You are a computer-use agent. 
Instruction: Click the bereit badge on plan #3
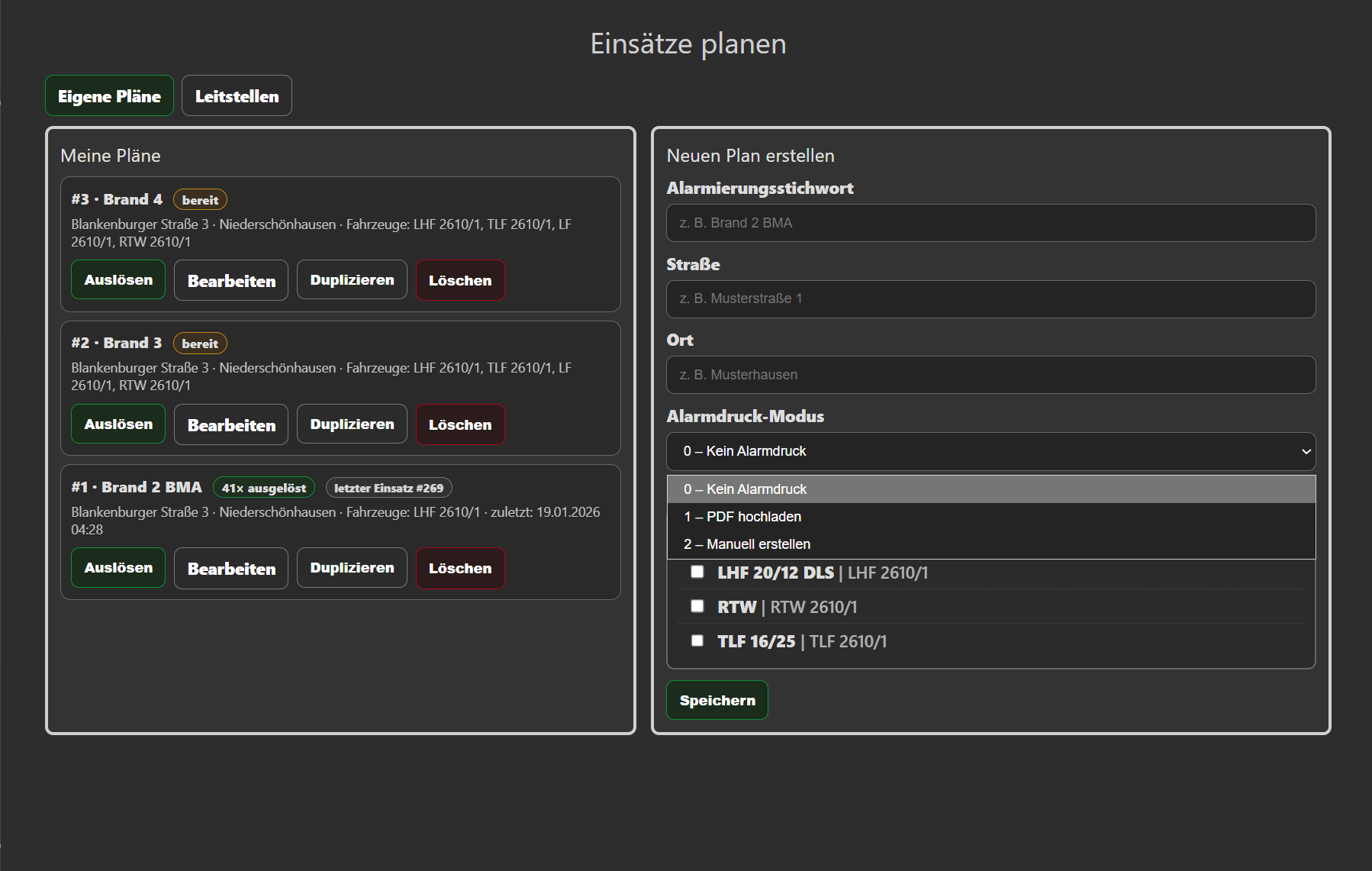coord(200,200)
